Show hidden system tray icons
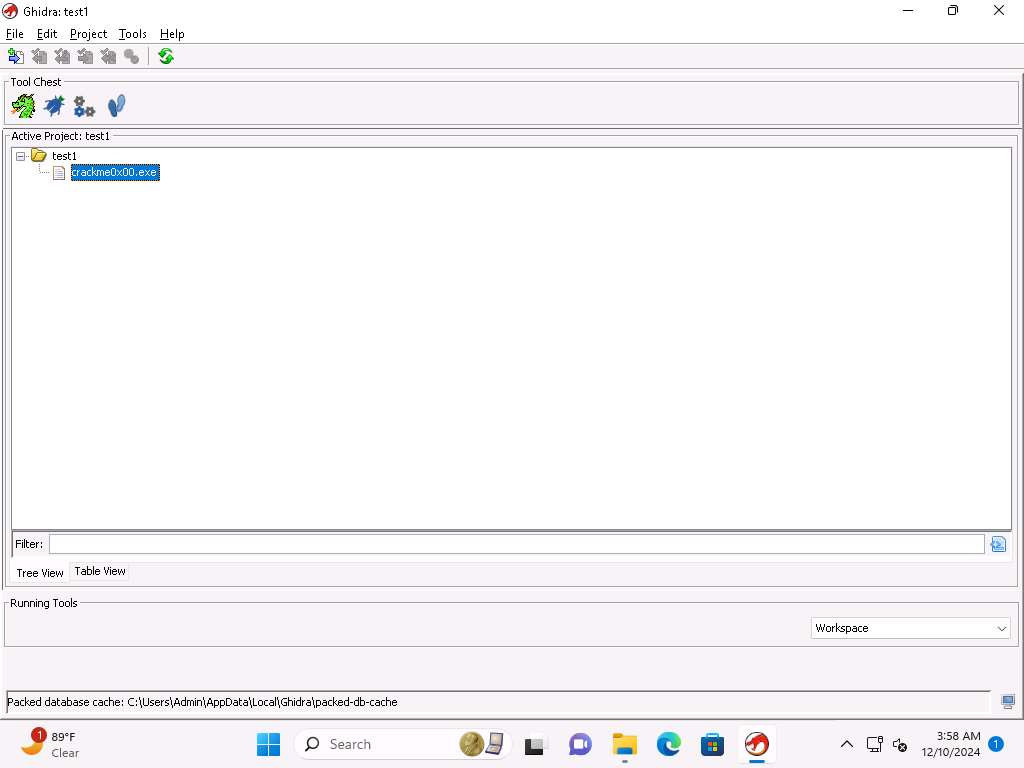The width and height of the screenshot is (1024, 768). pyautogui.click(x=846, y=744)
